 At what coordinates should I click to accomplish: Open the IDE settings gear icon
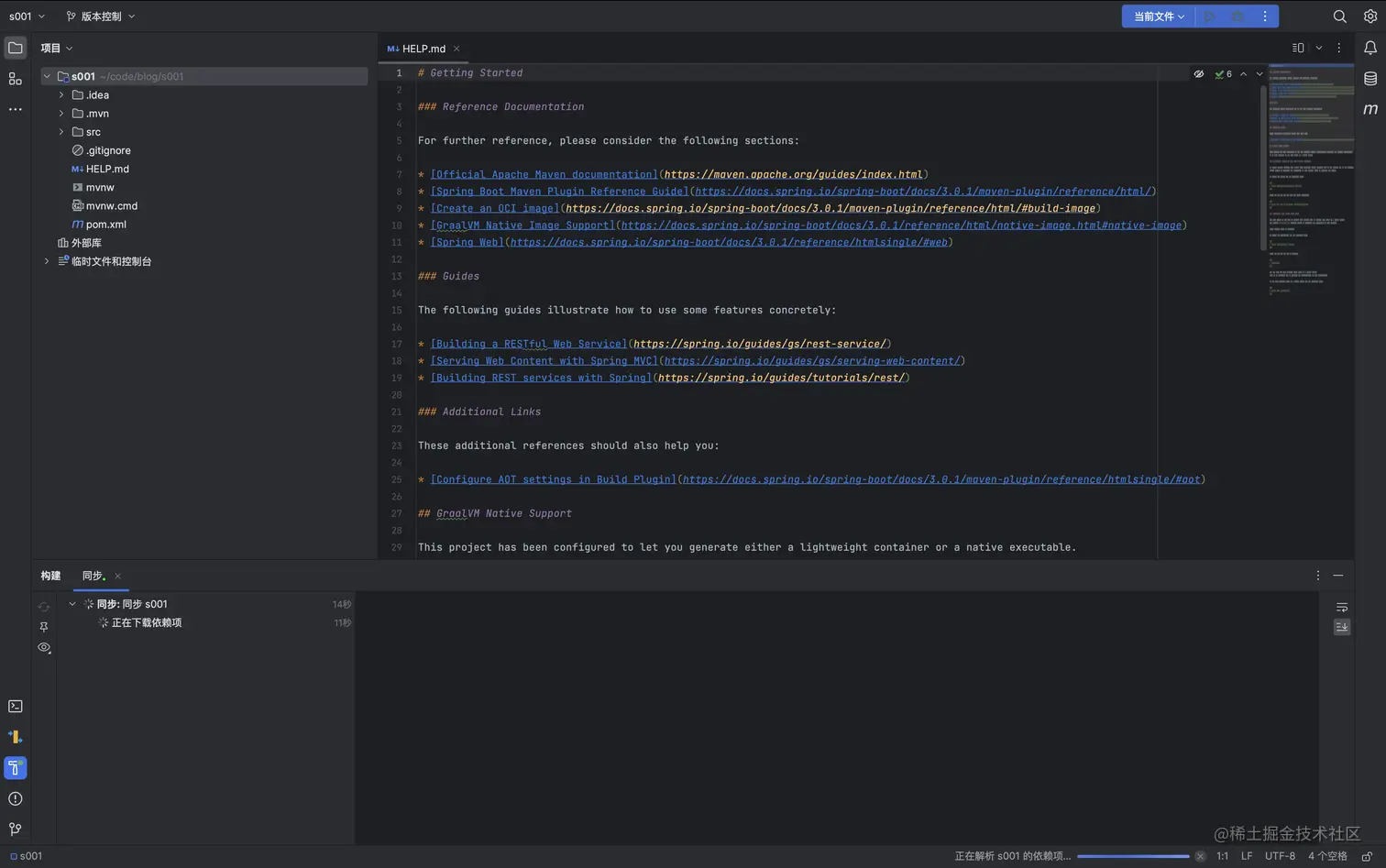pyautogui.click(x=1372, y=16)
